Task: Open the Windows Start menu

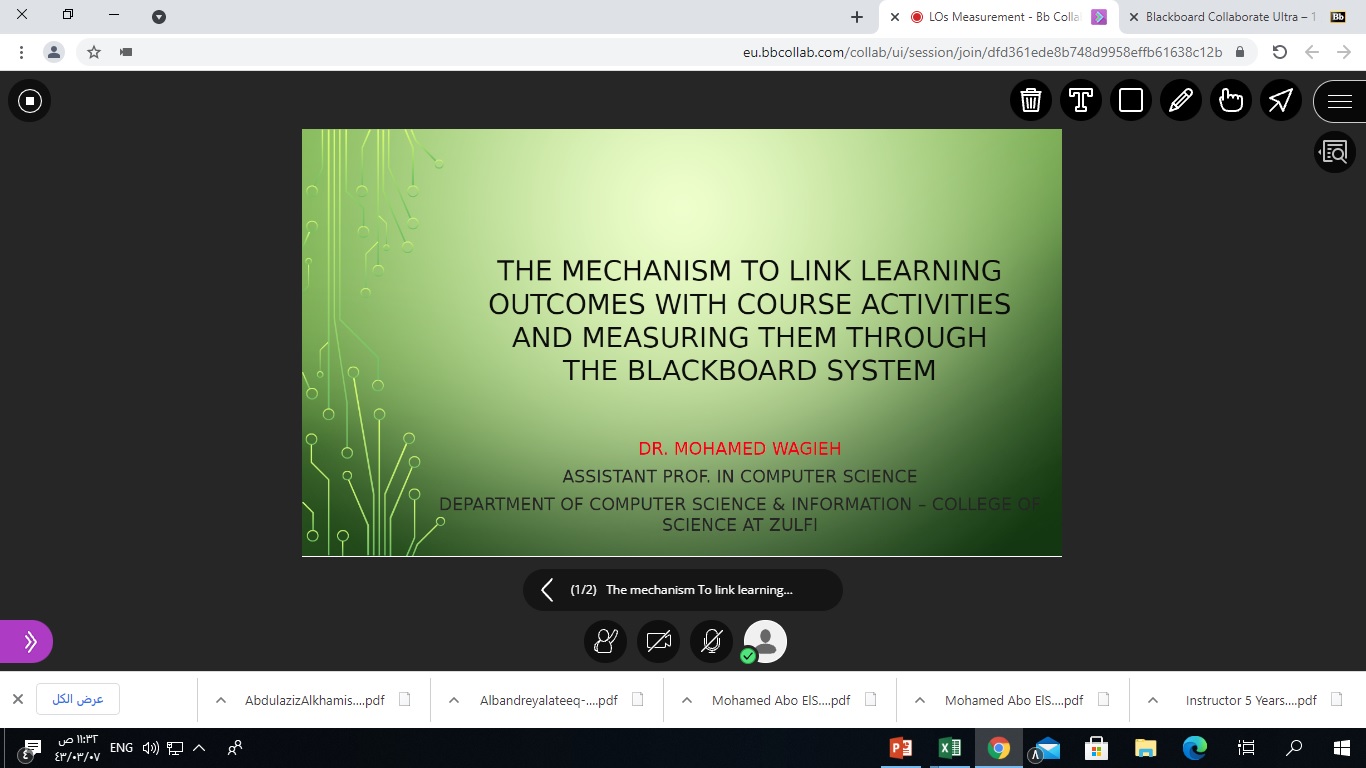Action: [1342, 748]
